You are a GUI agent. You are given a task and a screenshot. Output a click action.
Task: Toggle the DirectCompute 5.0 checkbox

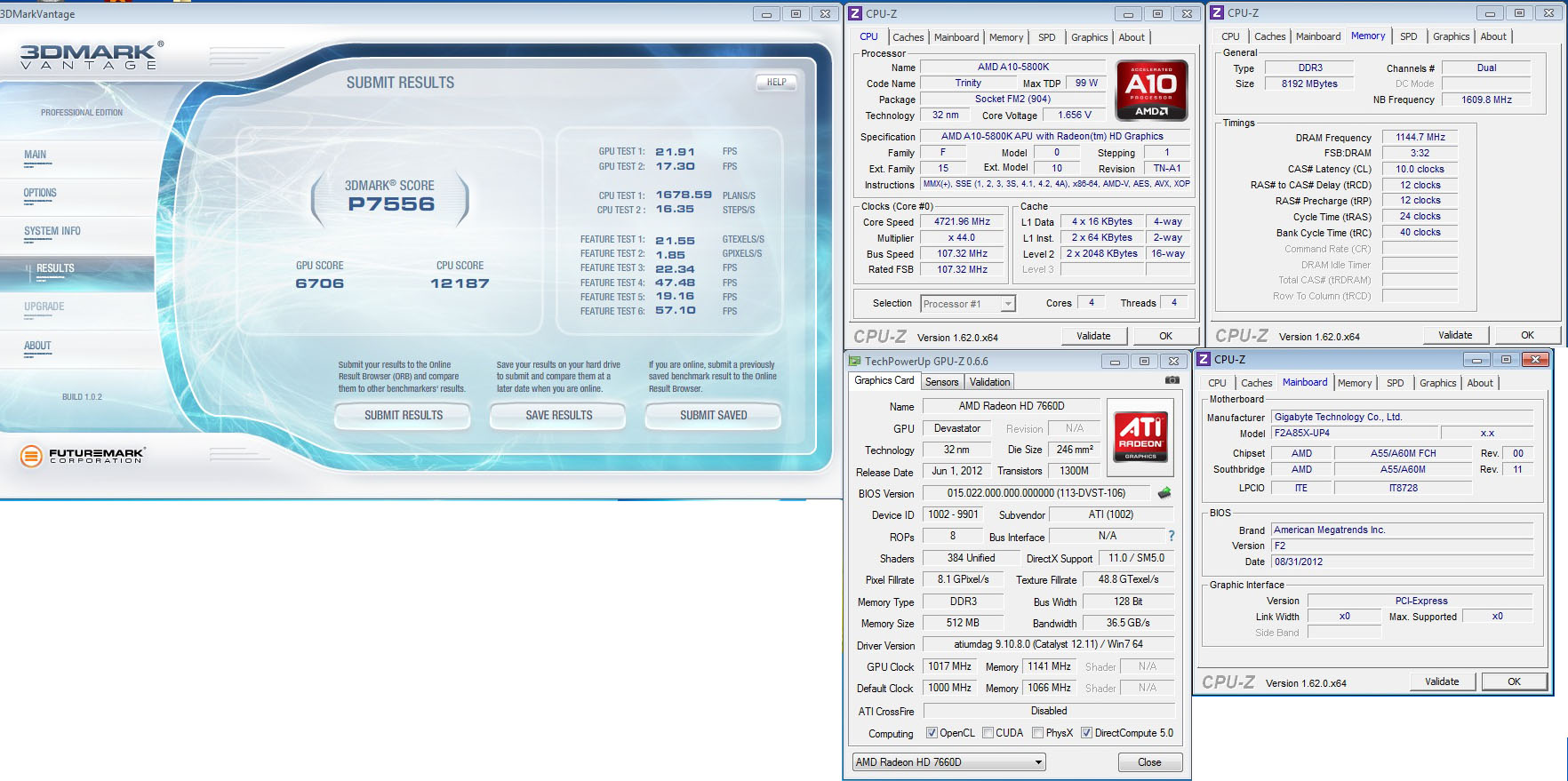[x=1086, y=733]
